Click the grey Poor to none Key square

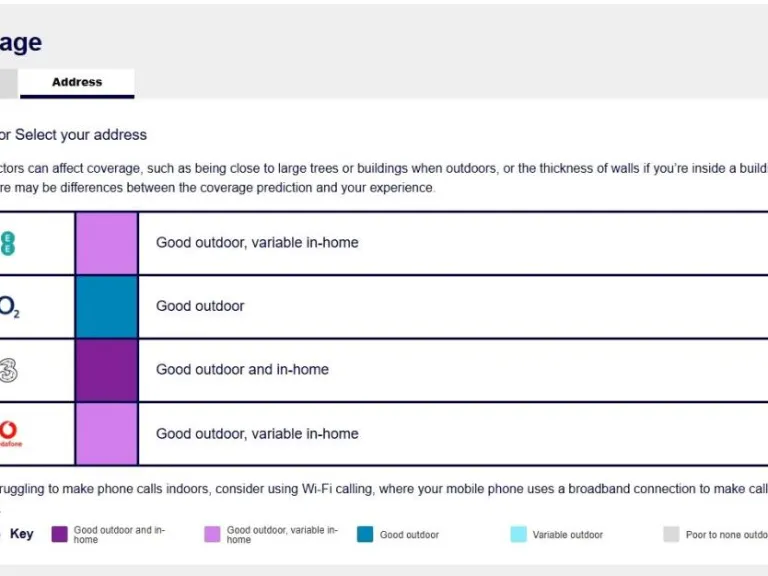[671, 534]
